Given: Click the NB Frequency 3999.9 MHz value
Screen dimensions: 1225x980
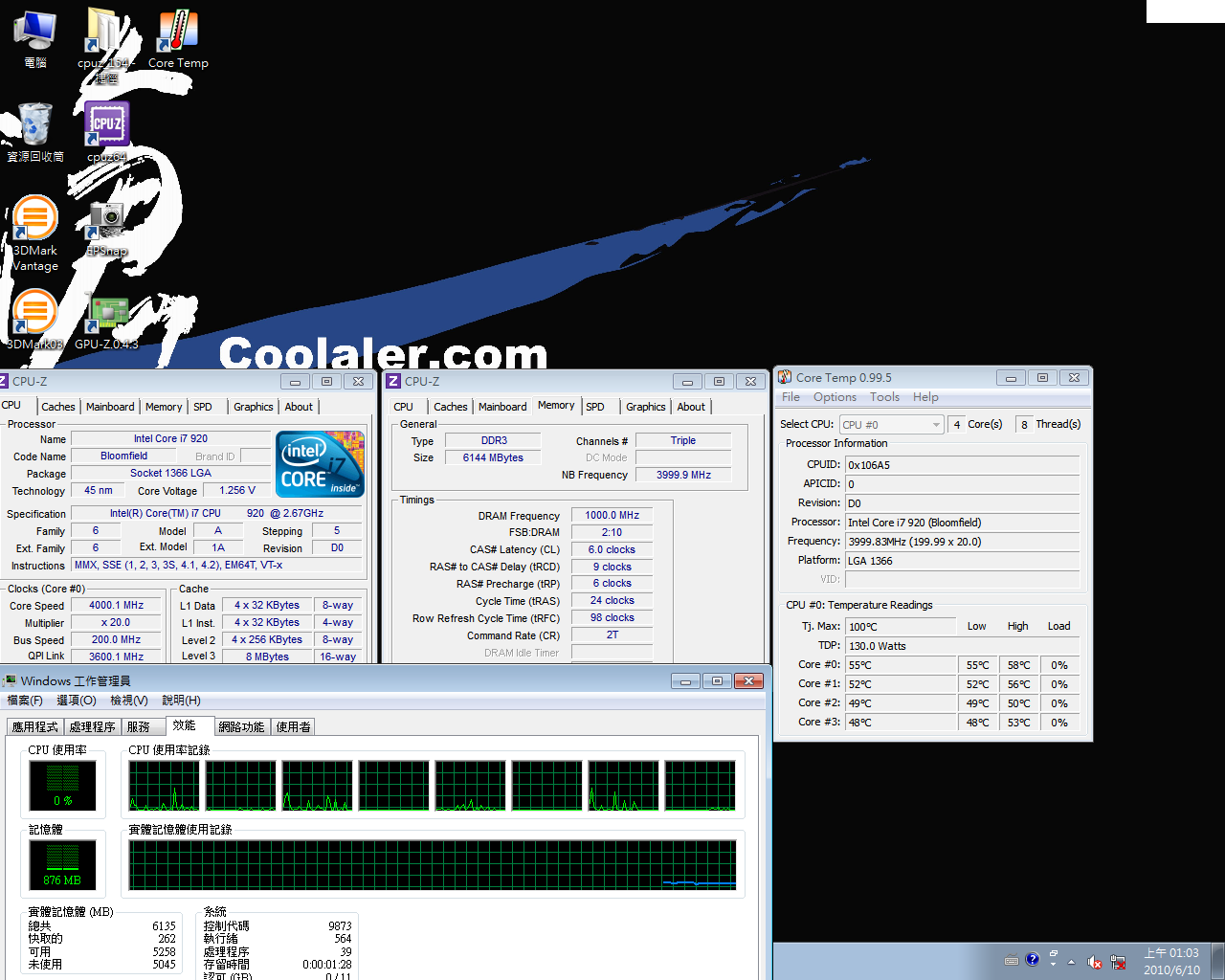Looking at the screenshot, I should pyautogui.click(x=683, y=475).
